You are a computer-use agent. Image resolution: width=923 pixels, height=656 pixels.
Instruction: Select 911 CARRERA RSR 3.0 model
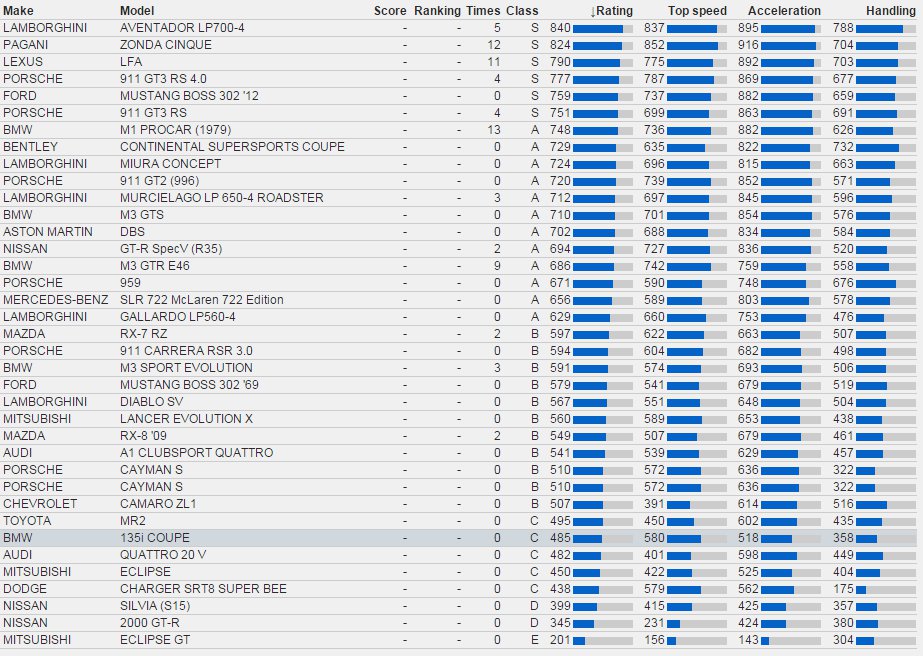(x=186, y=351)
